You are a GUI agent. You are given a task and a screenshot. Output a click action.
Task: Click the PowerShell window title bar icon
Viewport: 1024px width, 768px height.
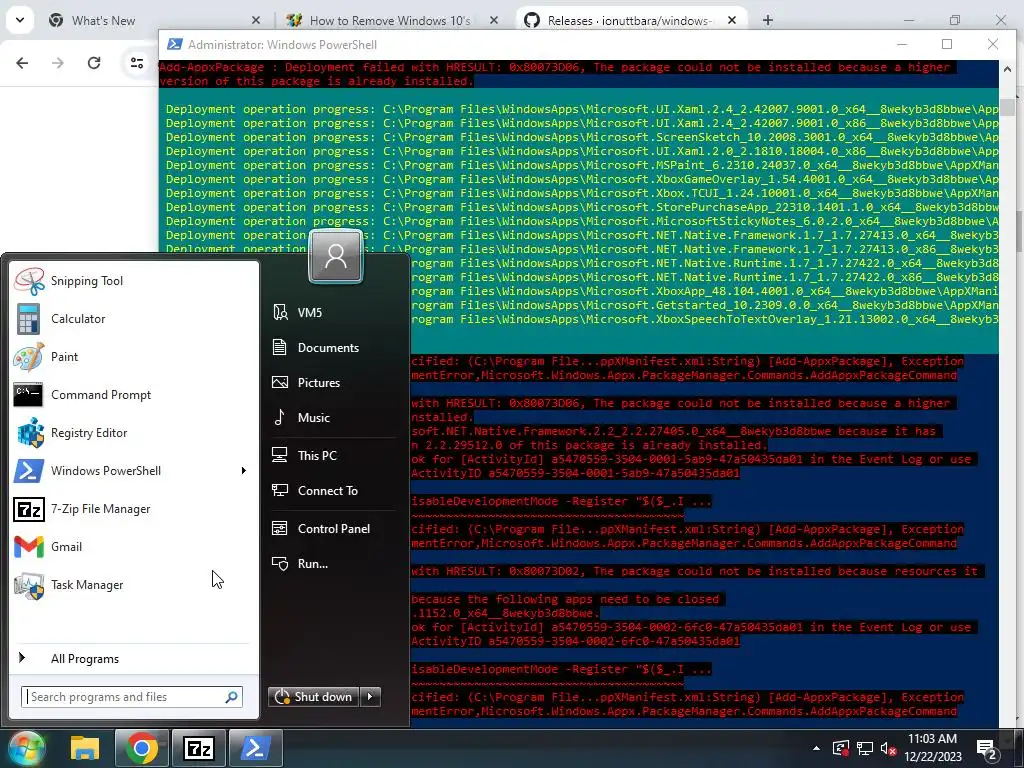pyautogui.click(x=174, y=44)
